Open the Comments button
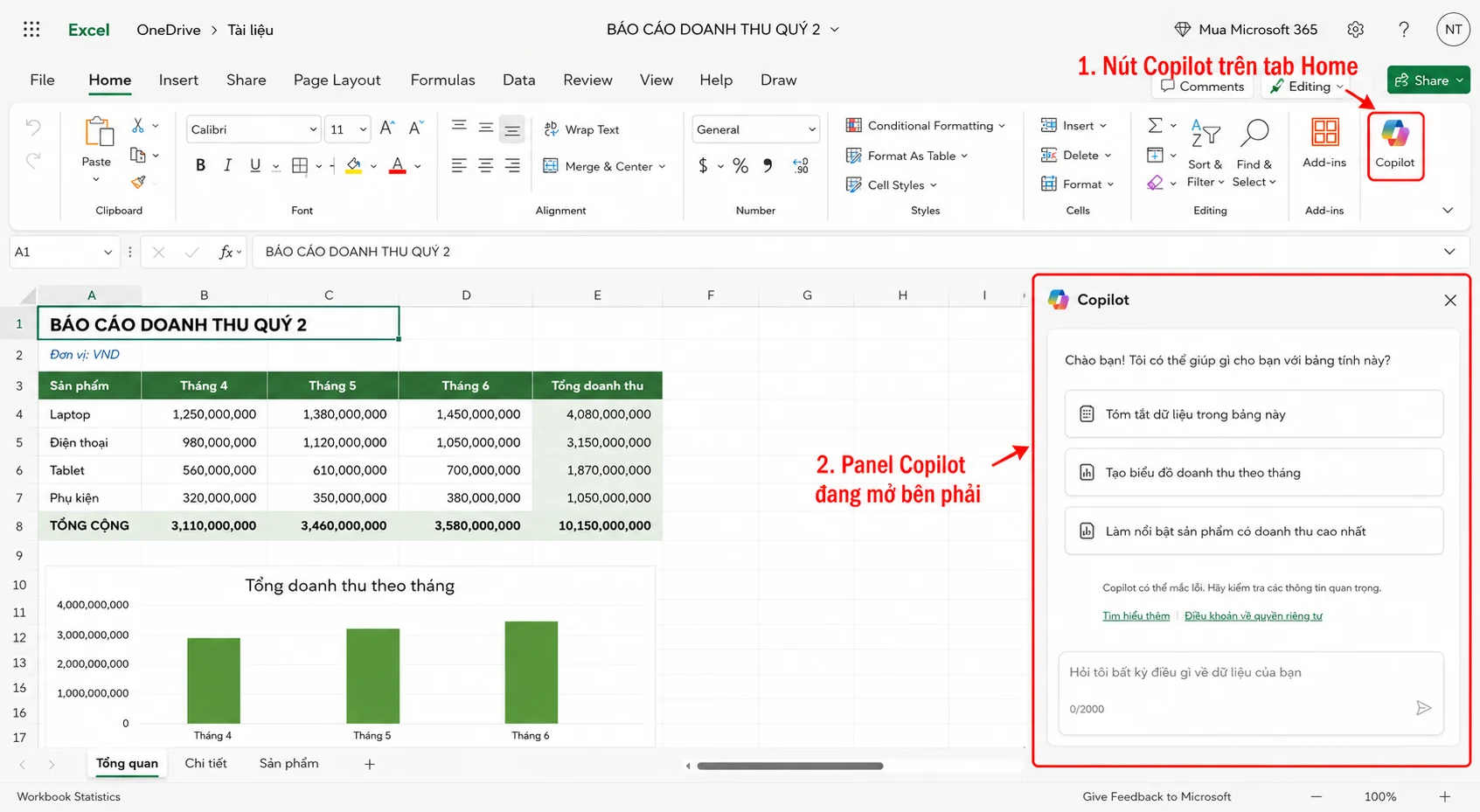Image resolution: width=1480 pixels, height=812 pixels. click(1202, 86)
